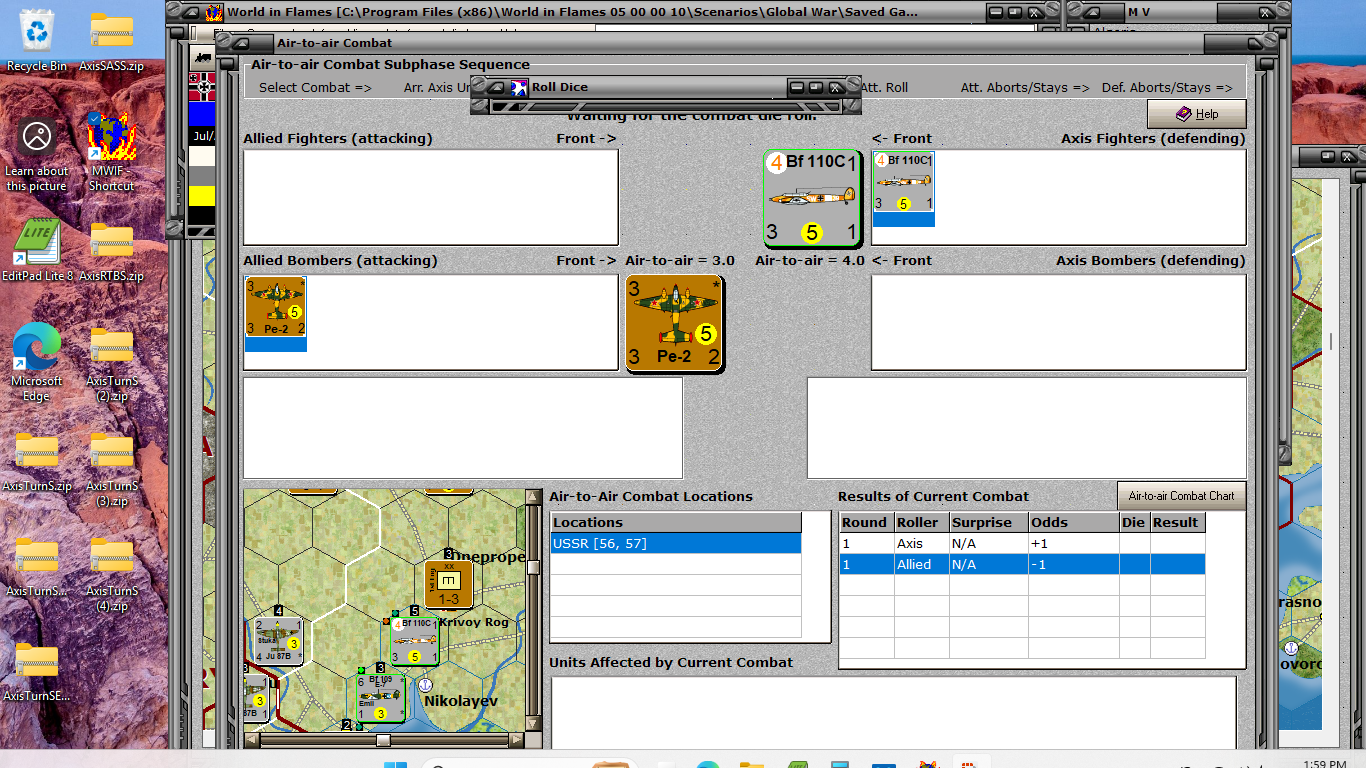The image size is (1366, 768).
Task: Click the large Bf 110C fighter counter
Action: tap(812, 198)
